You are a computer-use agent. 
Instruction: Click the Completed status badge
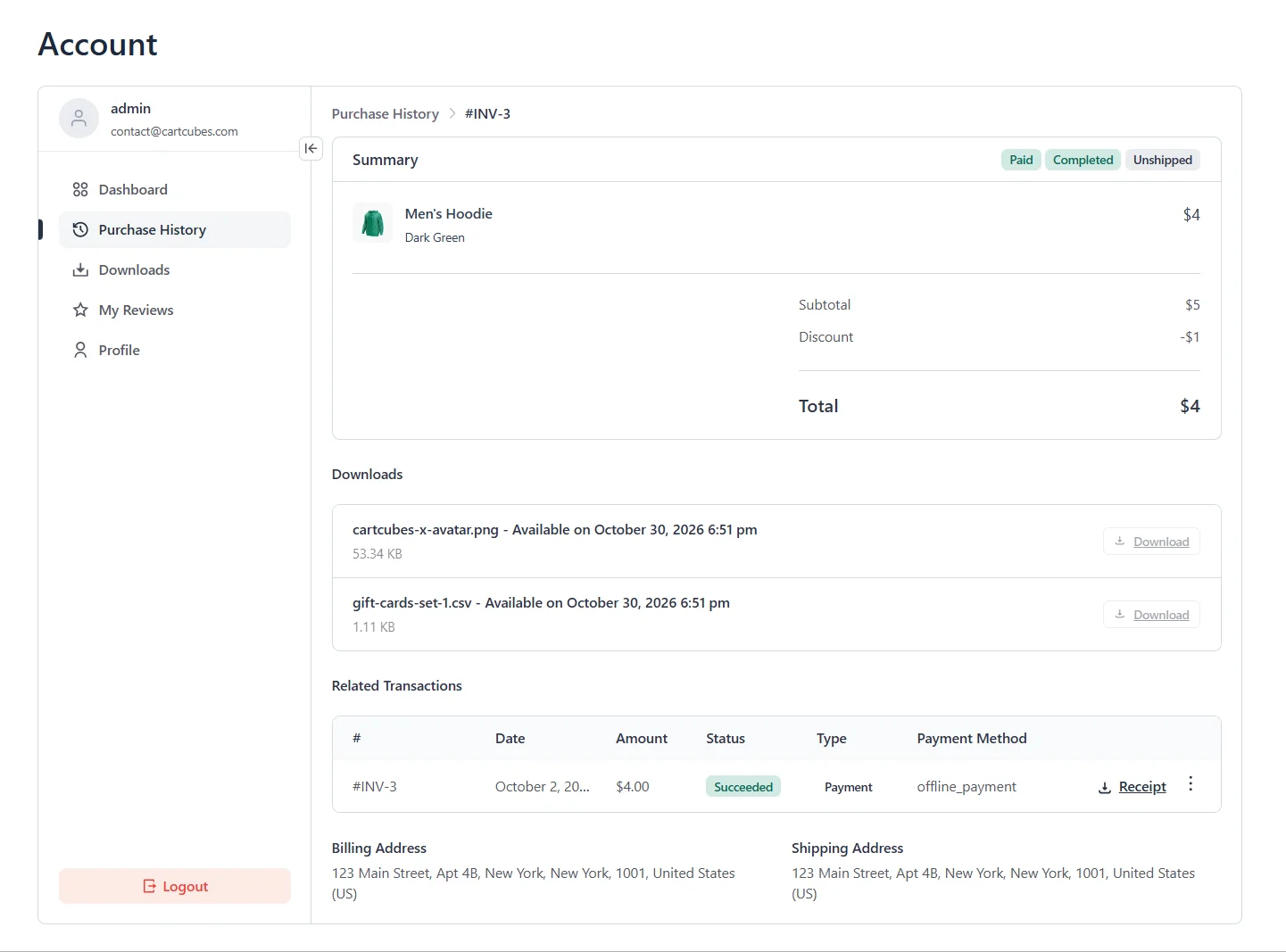(1083, 160)
